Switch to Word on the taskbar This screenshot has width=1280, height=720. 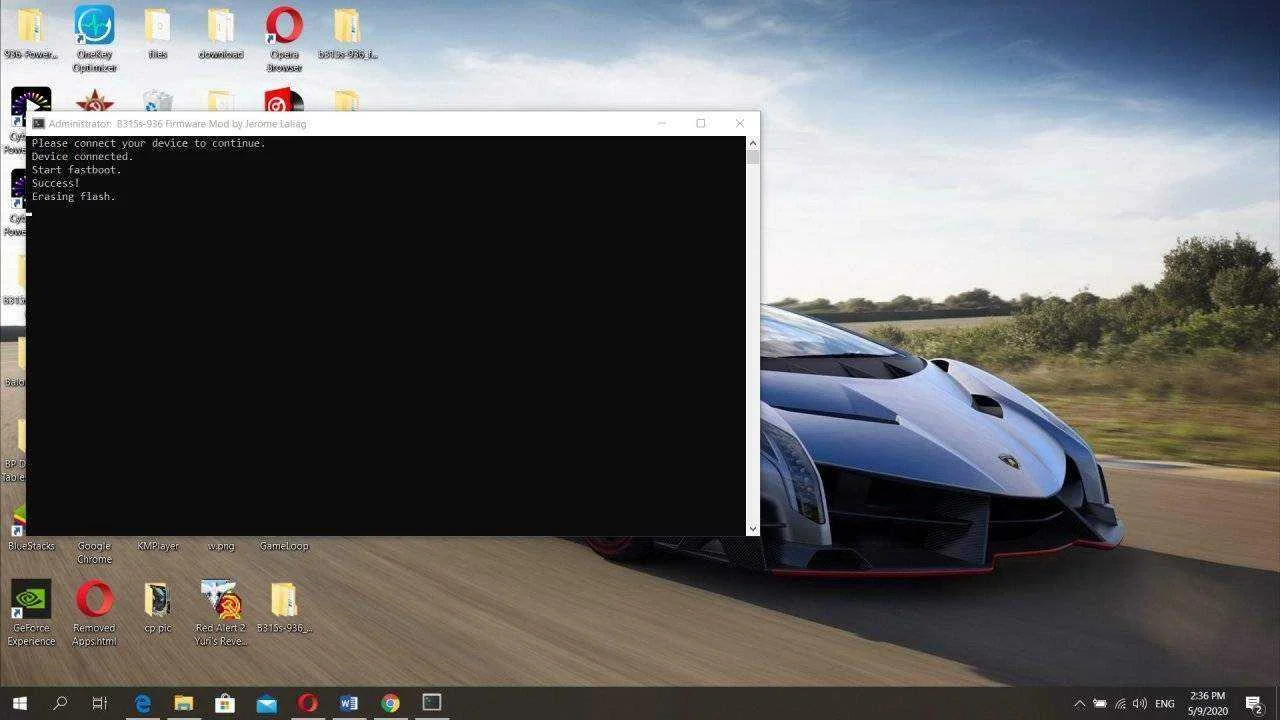[x=348, y=703]
